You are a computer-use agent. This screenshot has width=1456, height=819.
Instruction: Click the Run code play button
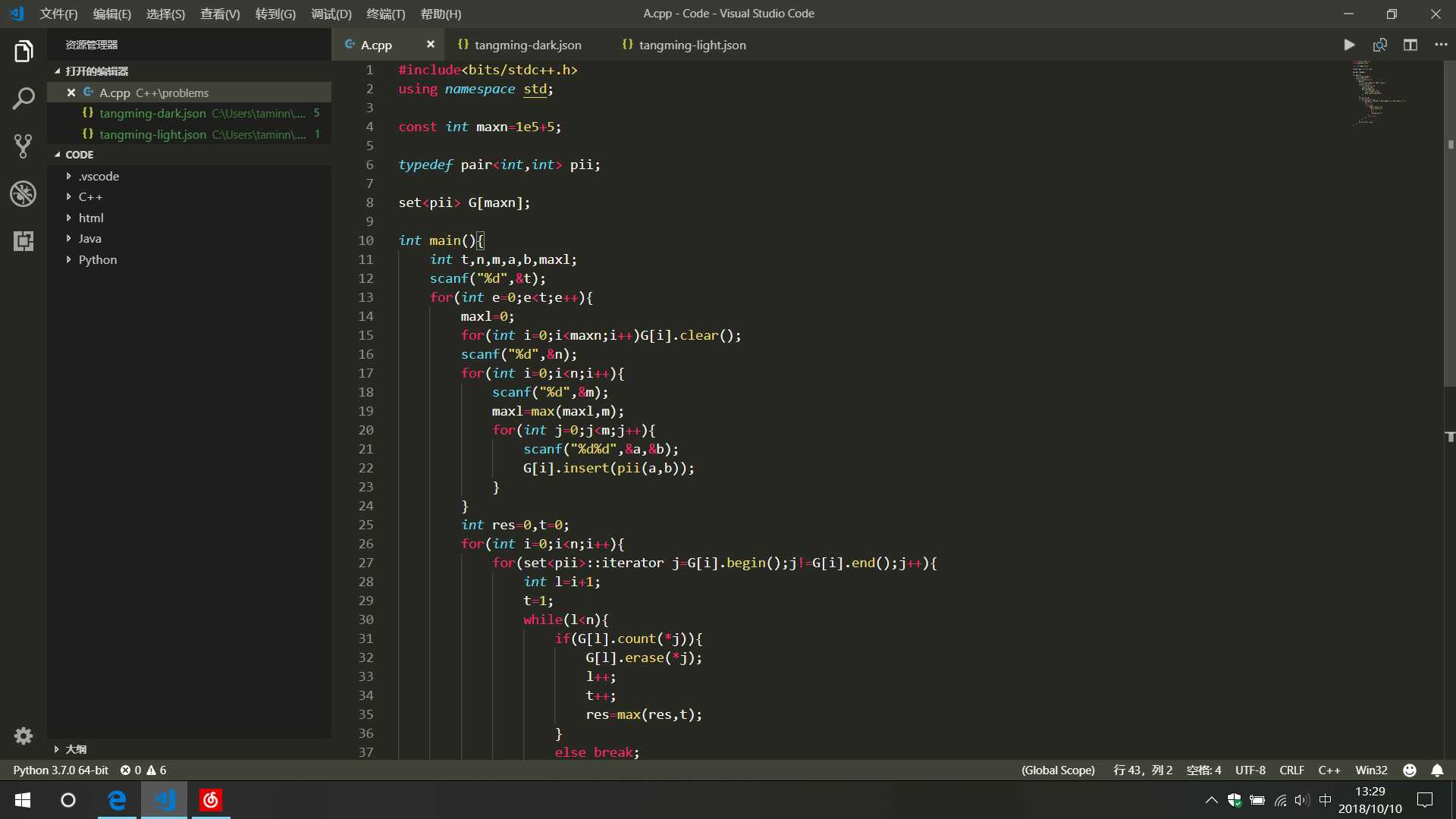click(1349, 45)
